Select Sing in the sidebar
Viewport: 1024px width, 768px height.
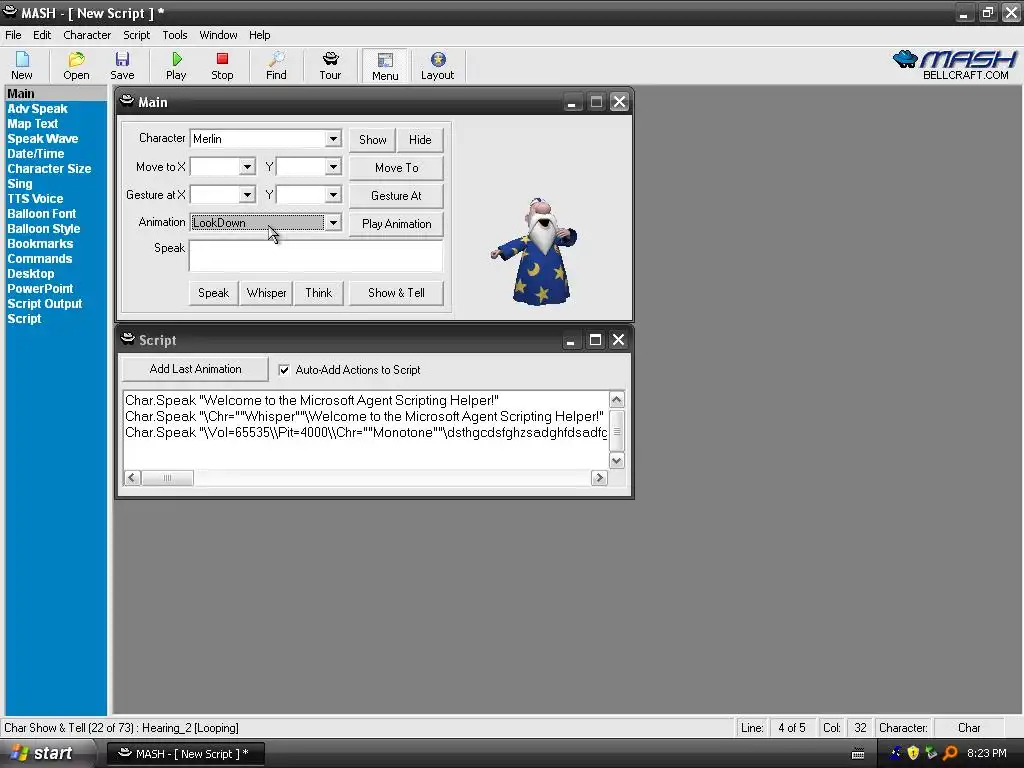[20, 184]
